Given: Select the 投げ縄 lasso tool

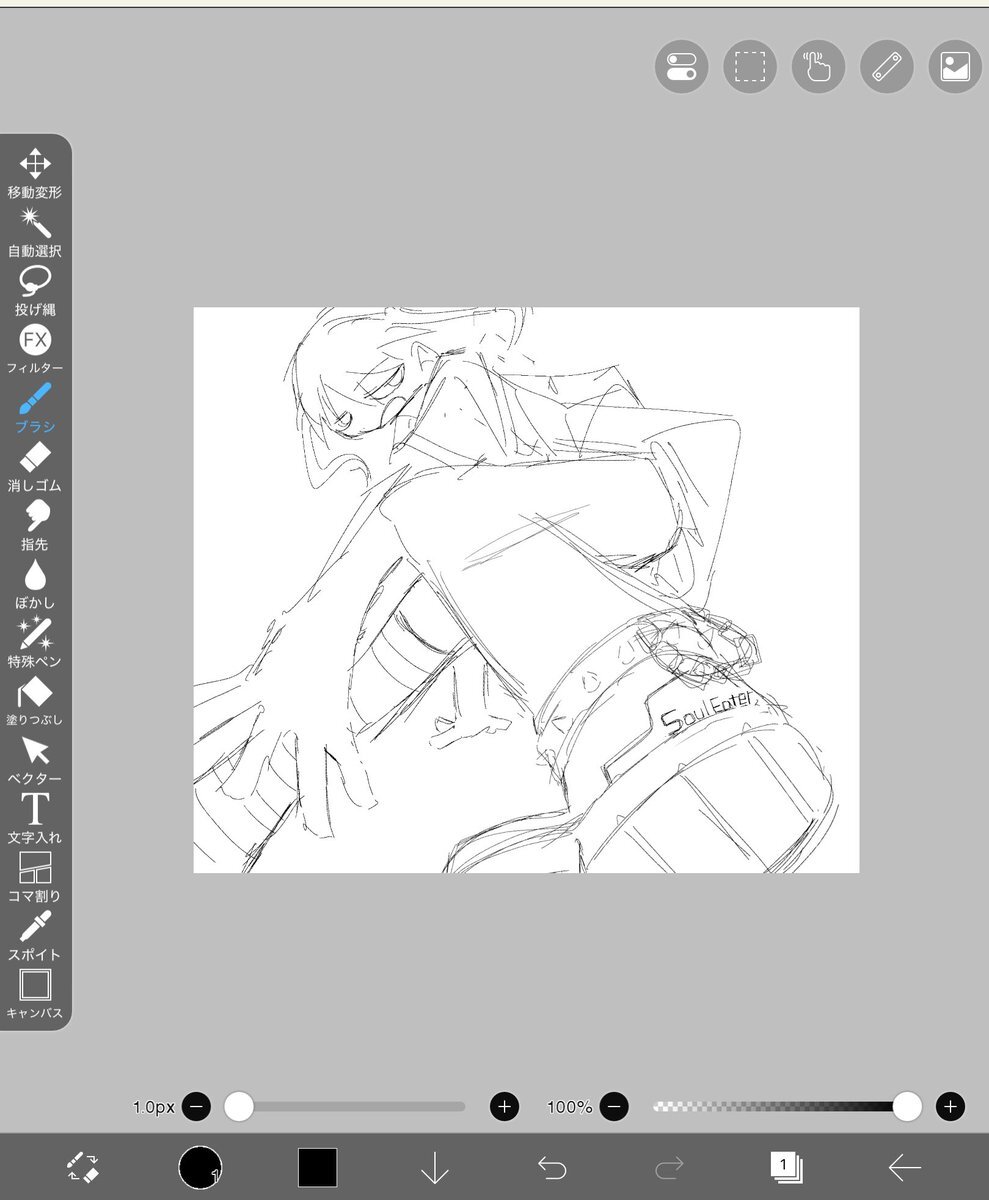Looking at the screenshot, I should tap(35, 291).
